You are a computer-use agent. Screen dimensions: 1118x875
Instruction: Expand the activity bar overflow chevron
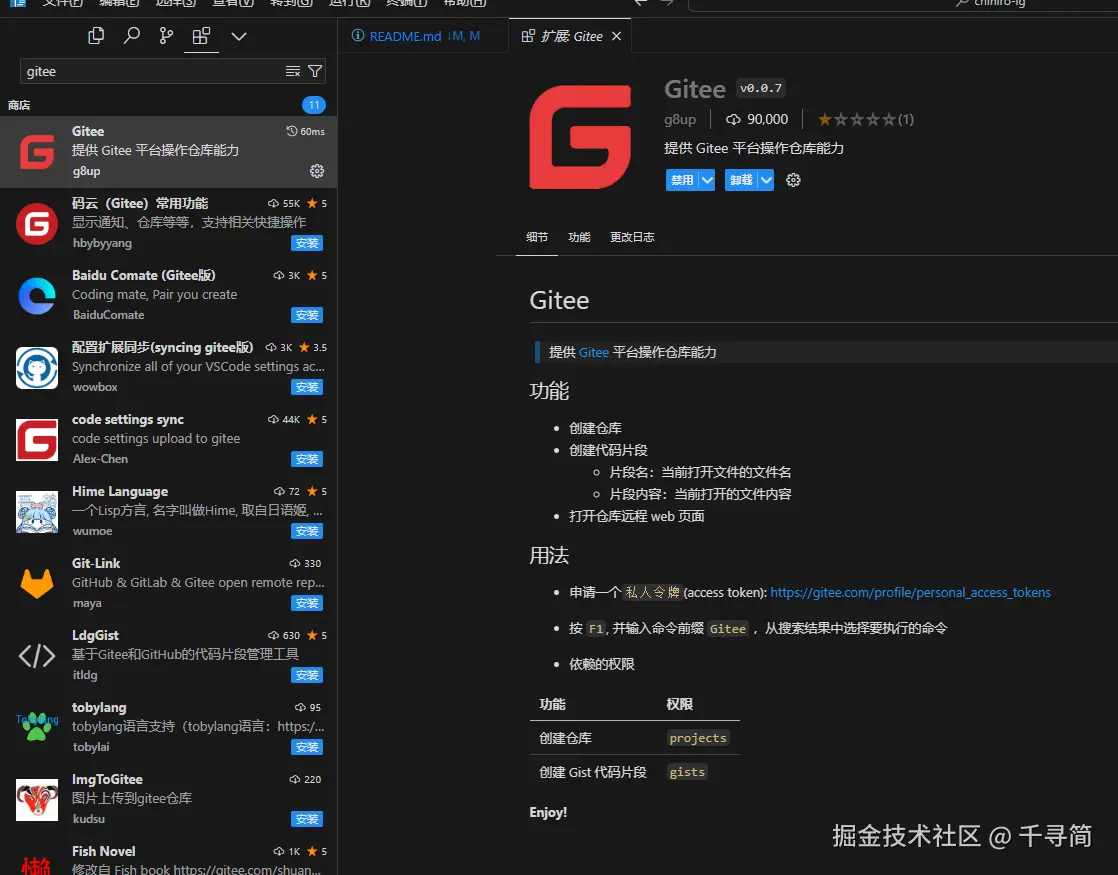[239, 36]
